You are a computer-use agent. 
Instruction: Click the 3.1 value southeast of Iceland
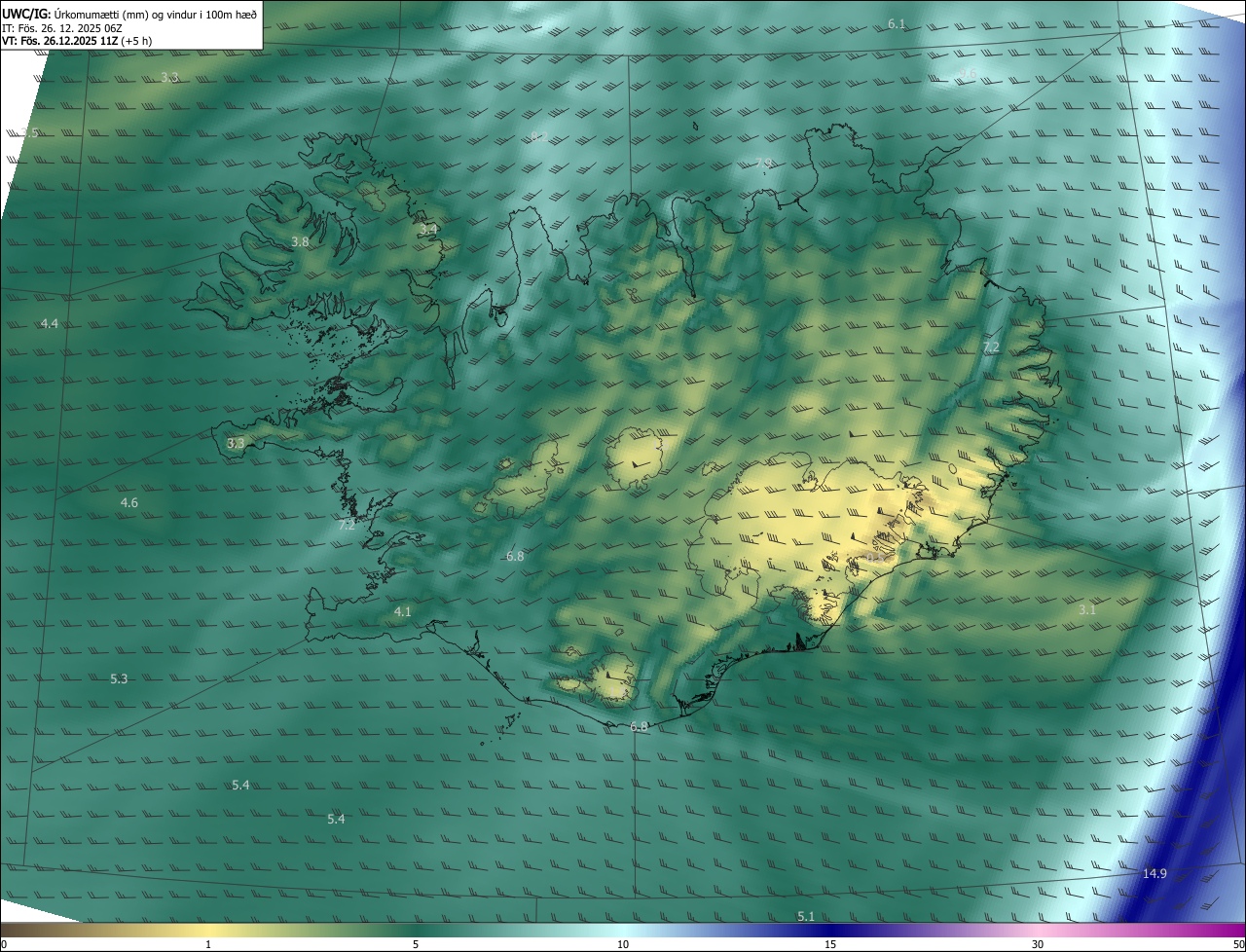1087,609
